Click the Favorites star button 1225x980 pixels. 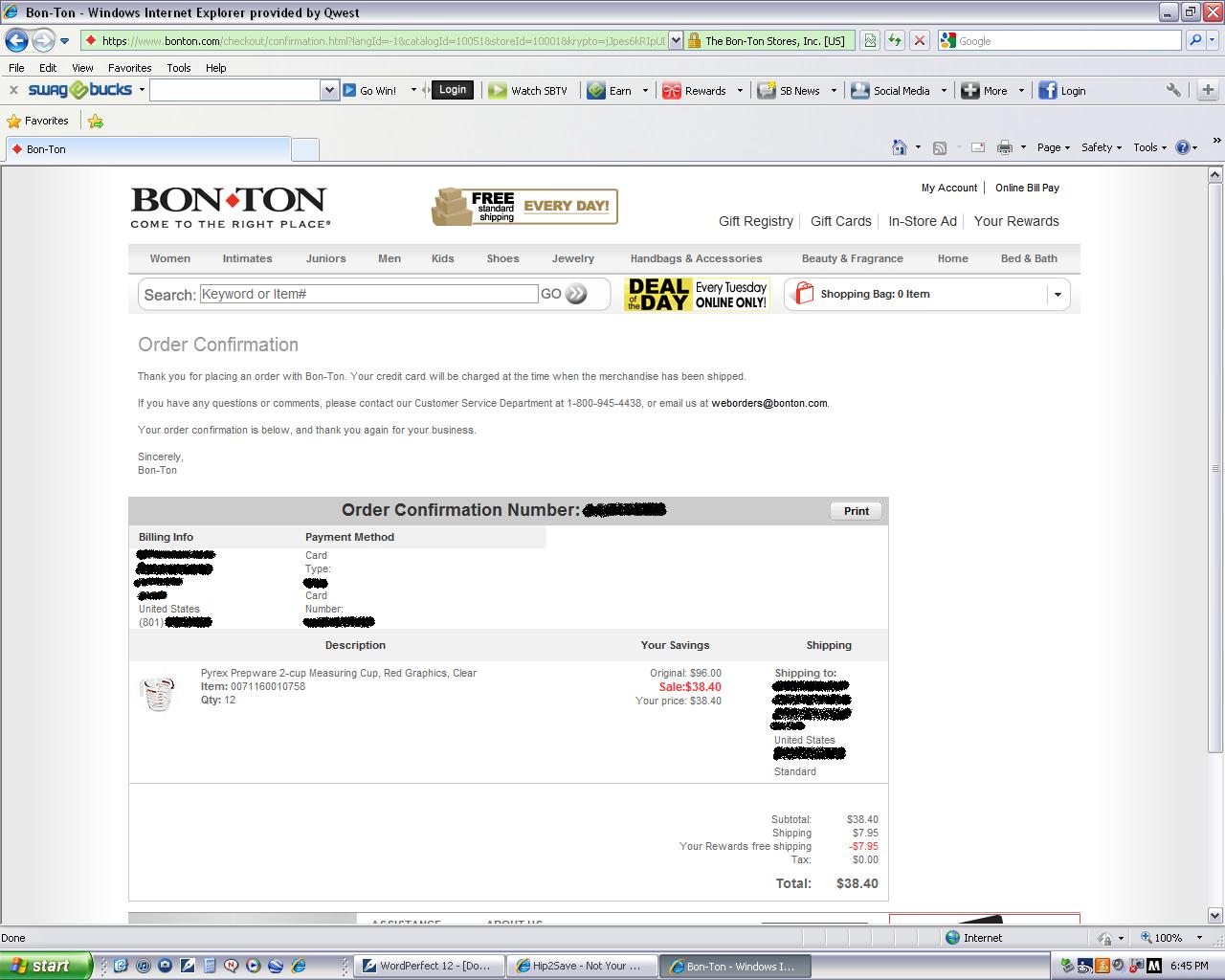[x=38, y=121]
